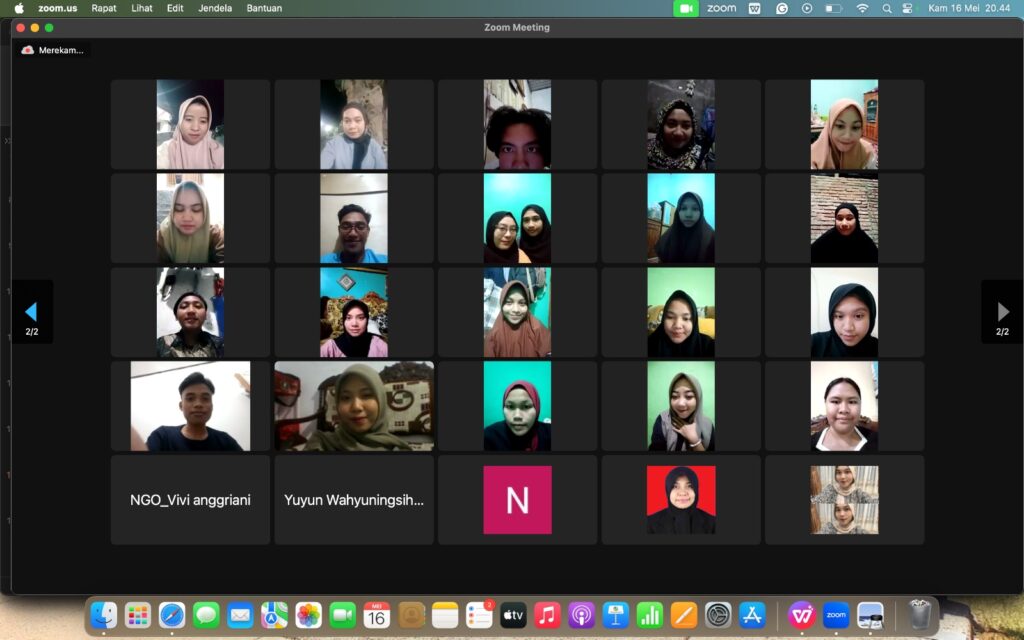This screenshot has height=640, width=1024.
Task: Open the Jendela menu
Action: click(x=215, y=8)
